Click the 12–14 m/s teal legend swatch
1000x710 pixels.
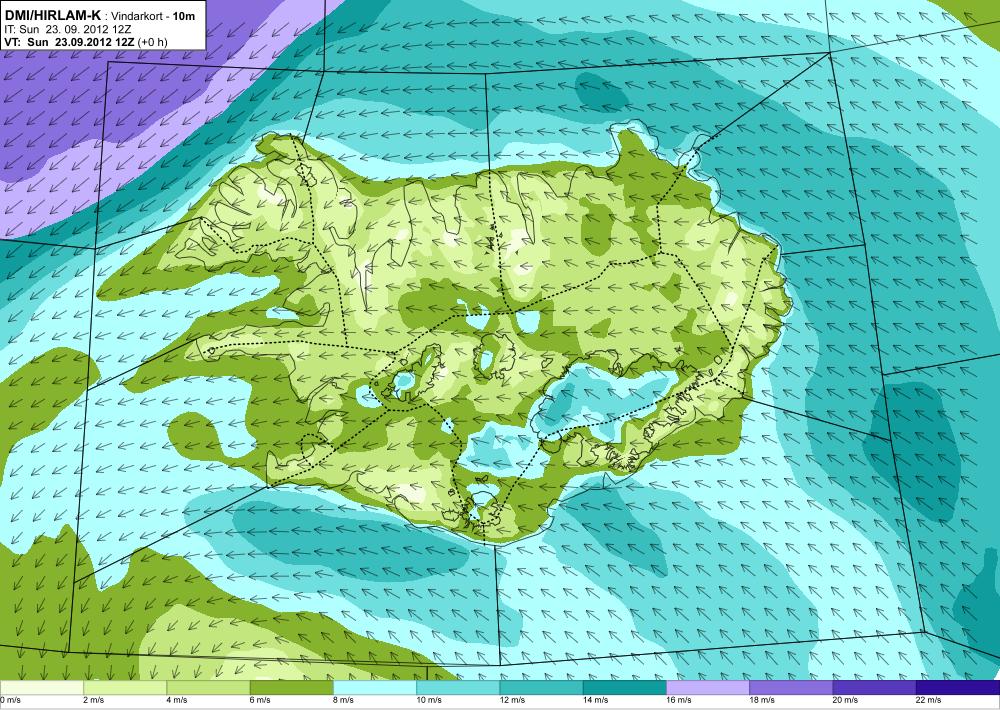[x=541, y=688]
